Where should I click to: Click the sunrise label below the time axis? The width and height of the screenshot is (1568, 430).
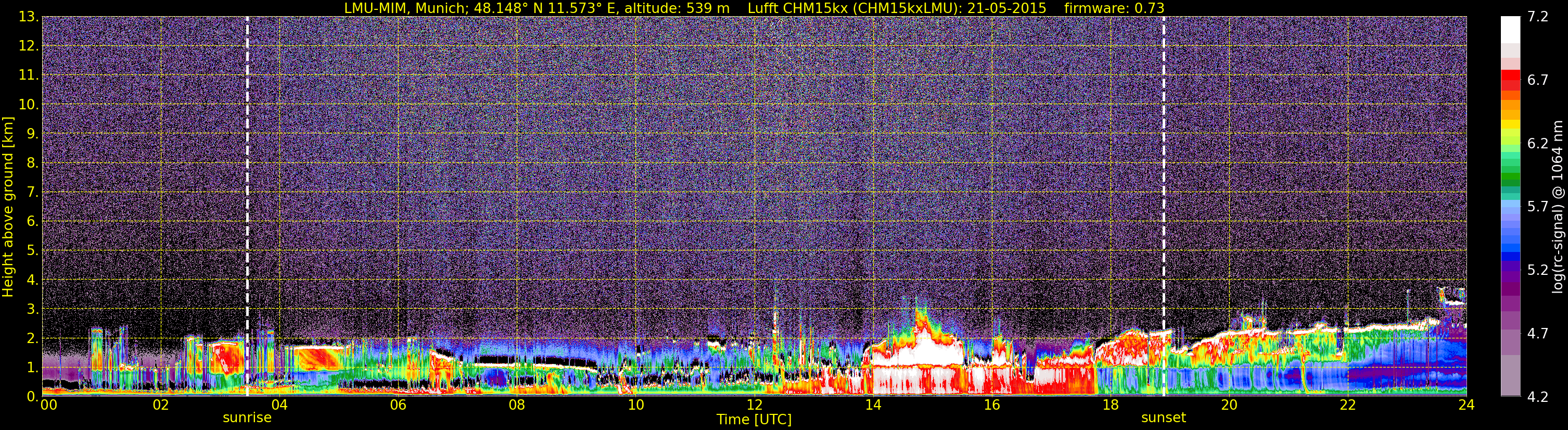tap(247, 418)
